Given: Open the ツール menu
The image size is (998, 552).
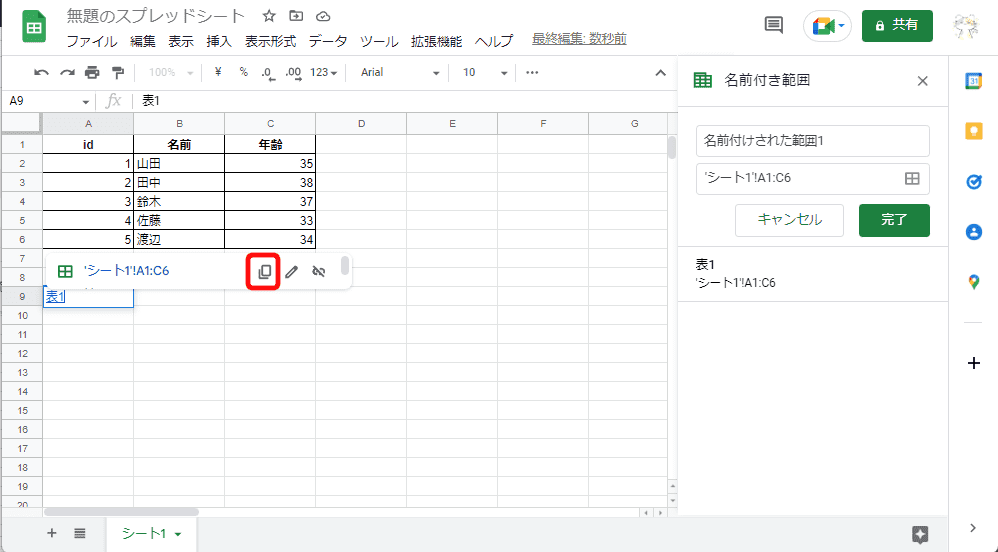Looking at the screenshot, I should pyautogui.click(x=379, y=41).
